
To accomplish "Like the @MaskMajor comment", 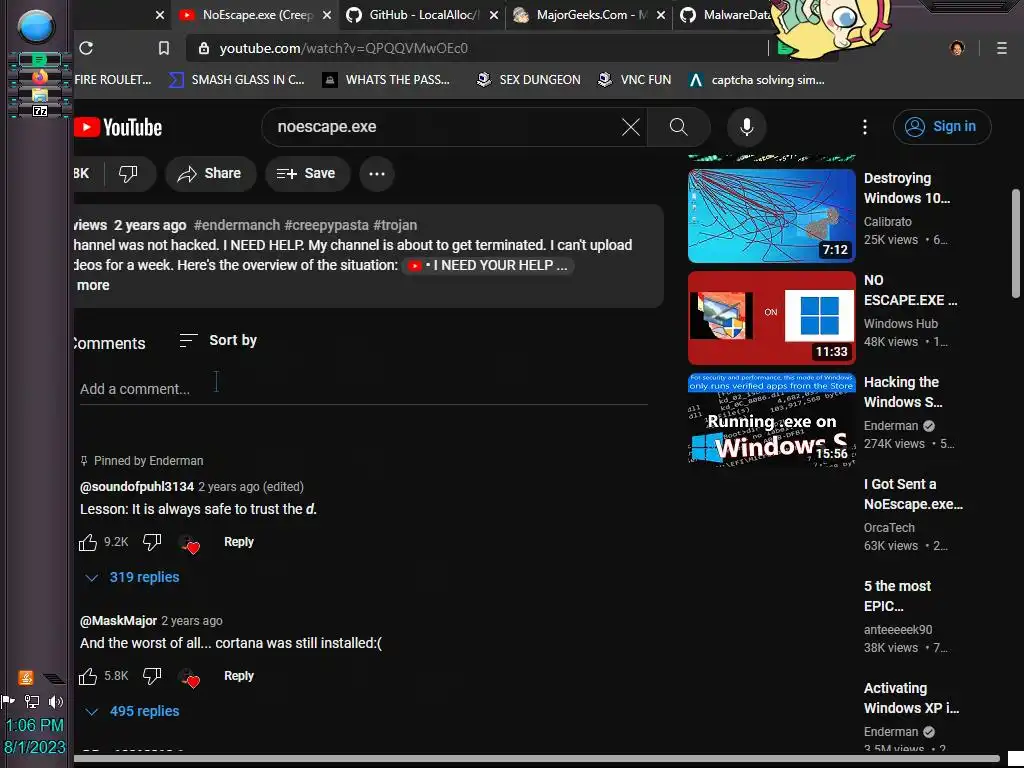I will click(x=88, y=676).
